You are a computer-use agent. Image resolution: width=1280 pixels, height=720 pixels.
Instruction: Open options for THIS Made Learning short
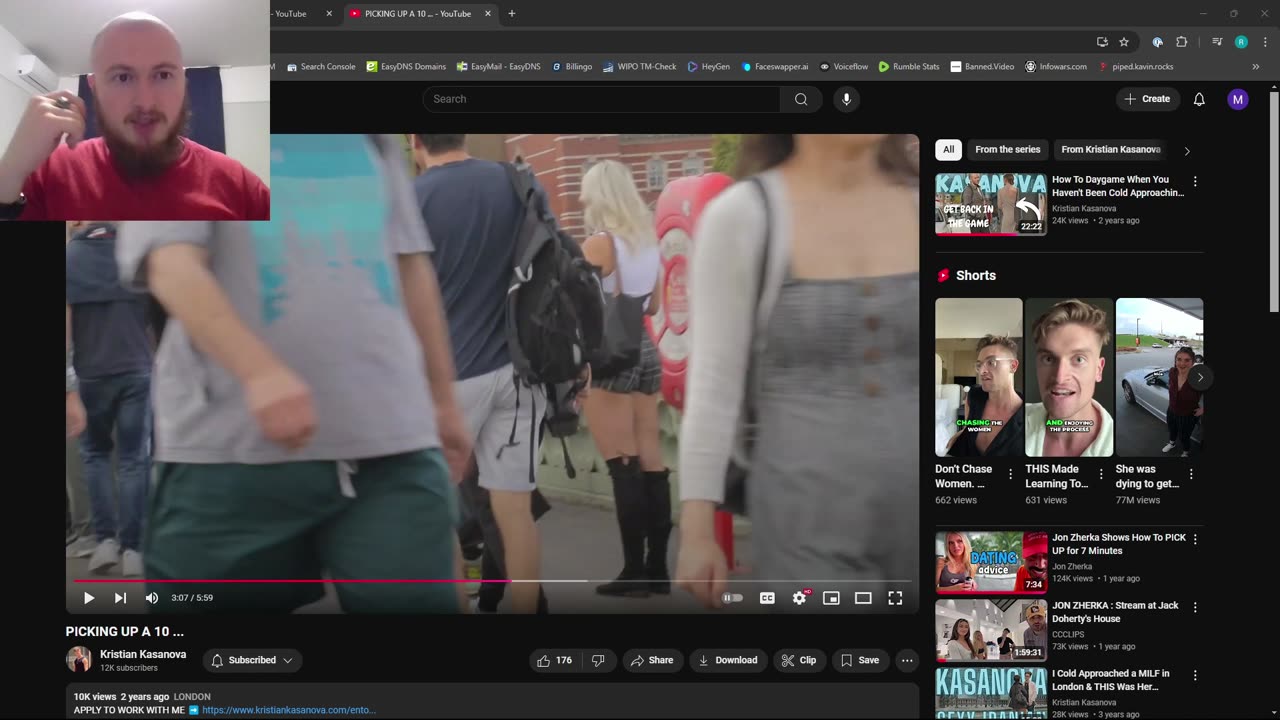tap(1101, 474)
